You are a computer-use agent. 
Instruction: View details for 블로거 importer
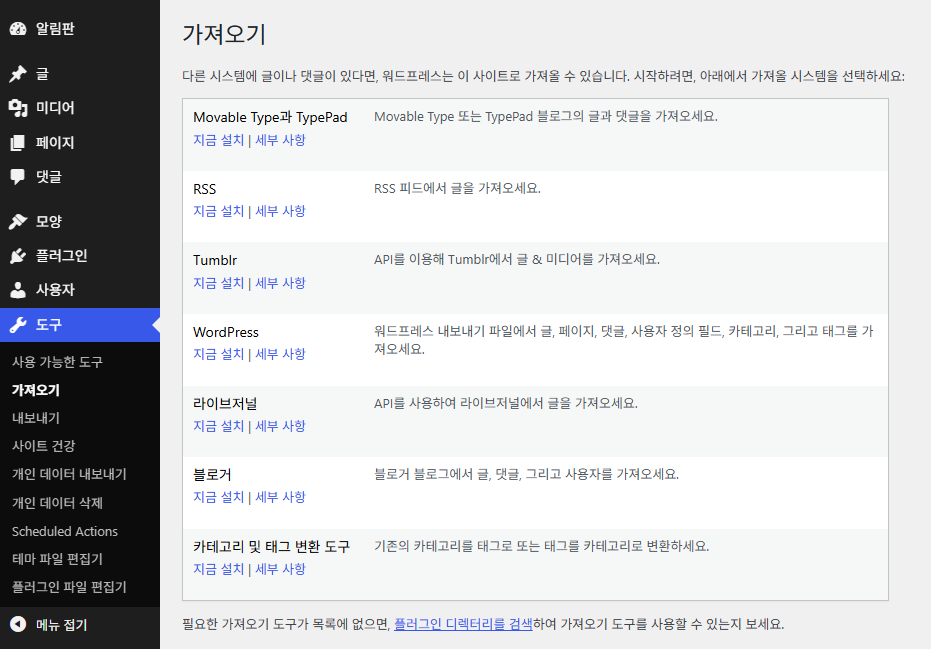(280, 497)
